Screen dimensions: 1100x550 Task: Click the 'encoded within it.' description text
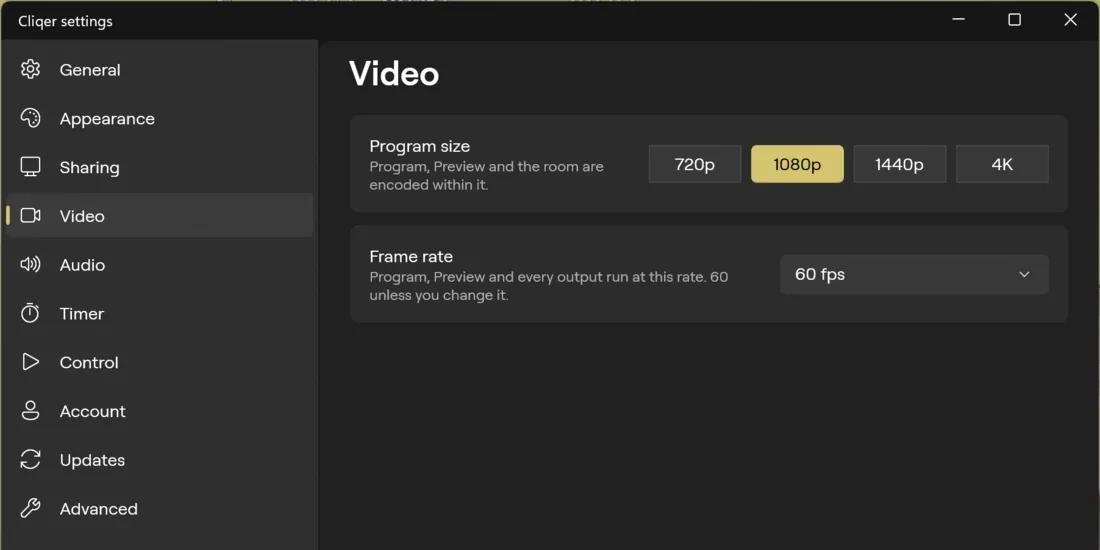point(429,185)
